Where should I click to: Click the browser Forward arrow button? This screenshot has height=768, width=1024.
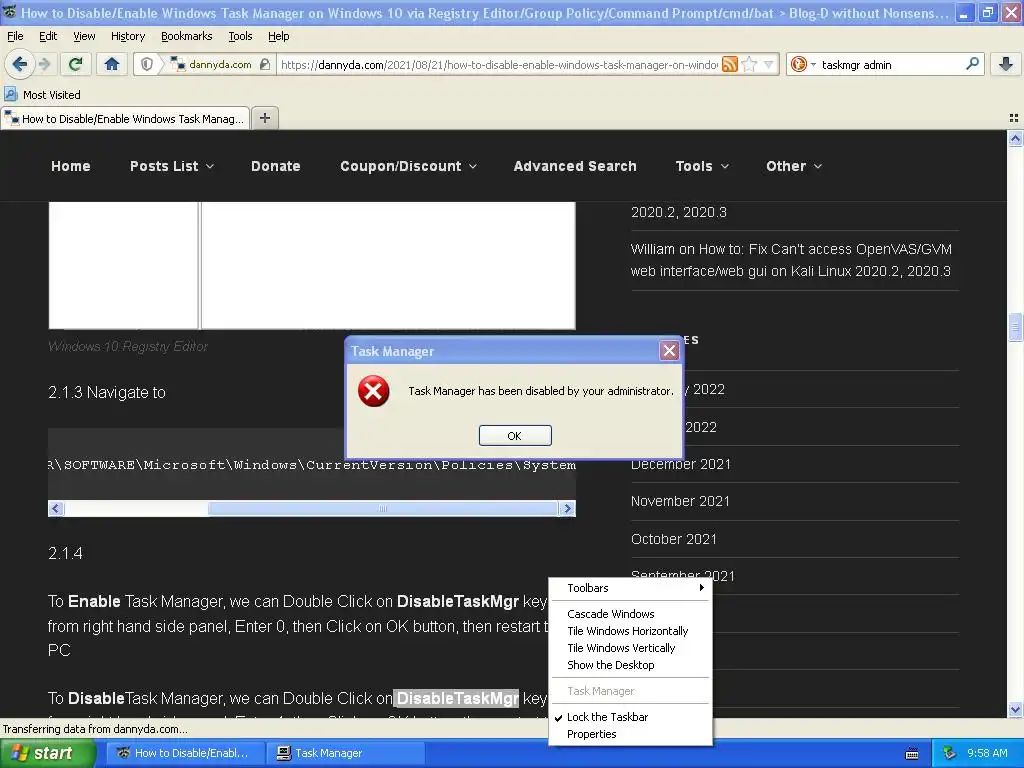pyautogui.click(x=44, y=64)
